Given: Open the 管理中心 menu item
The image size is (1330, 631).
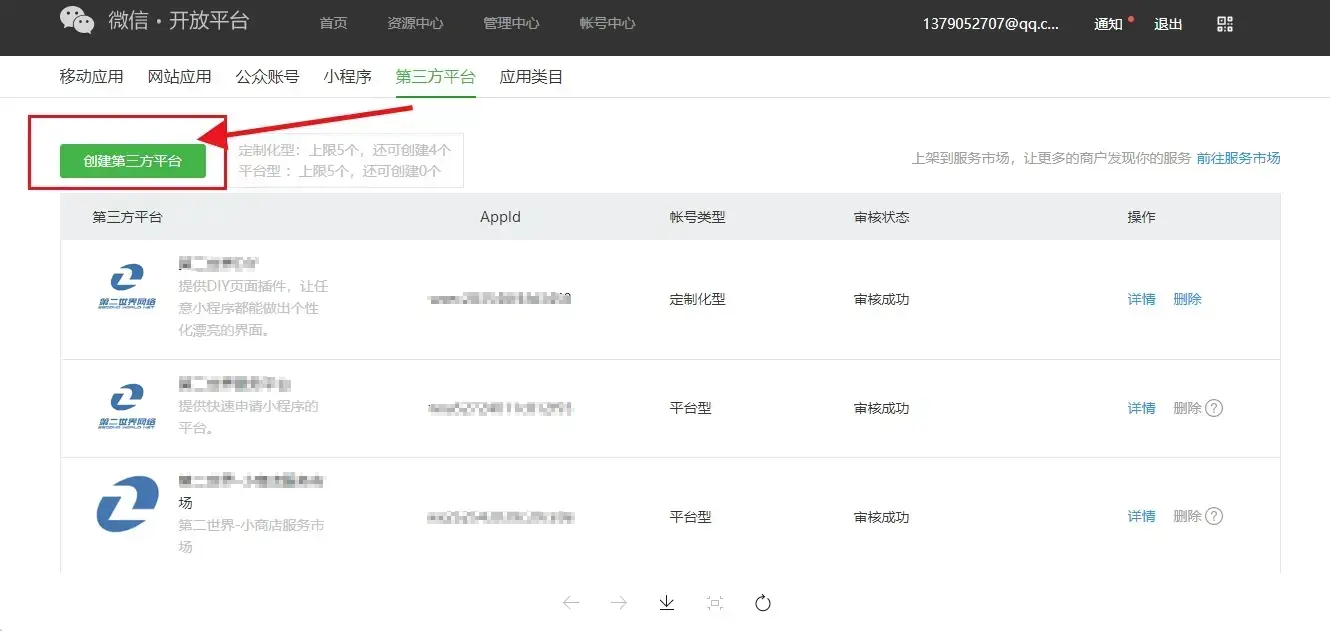Looking at the screenshot, I should [x=511, y=23].
